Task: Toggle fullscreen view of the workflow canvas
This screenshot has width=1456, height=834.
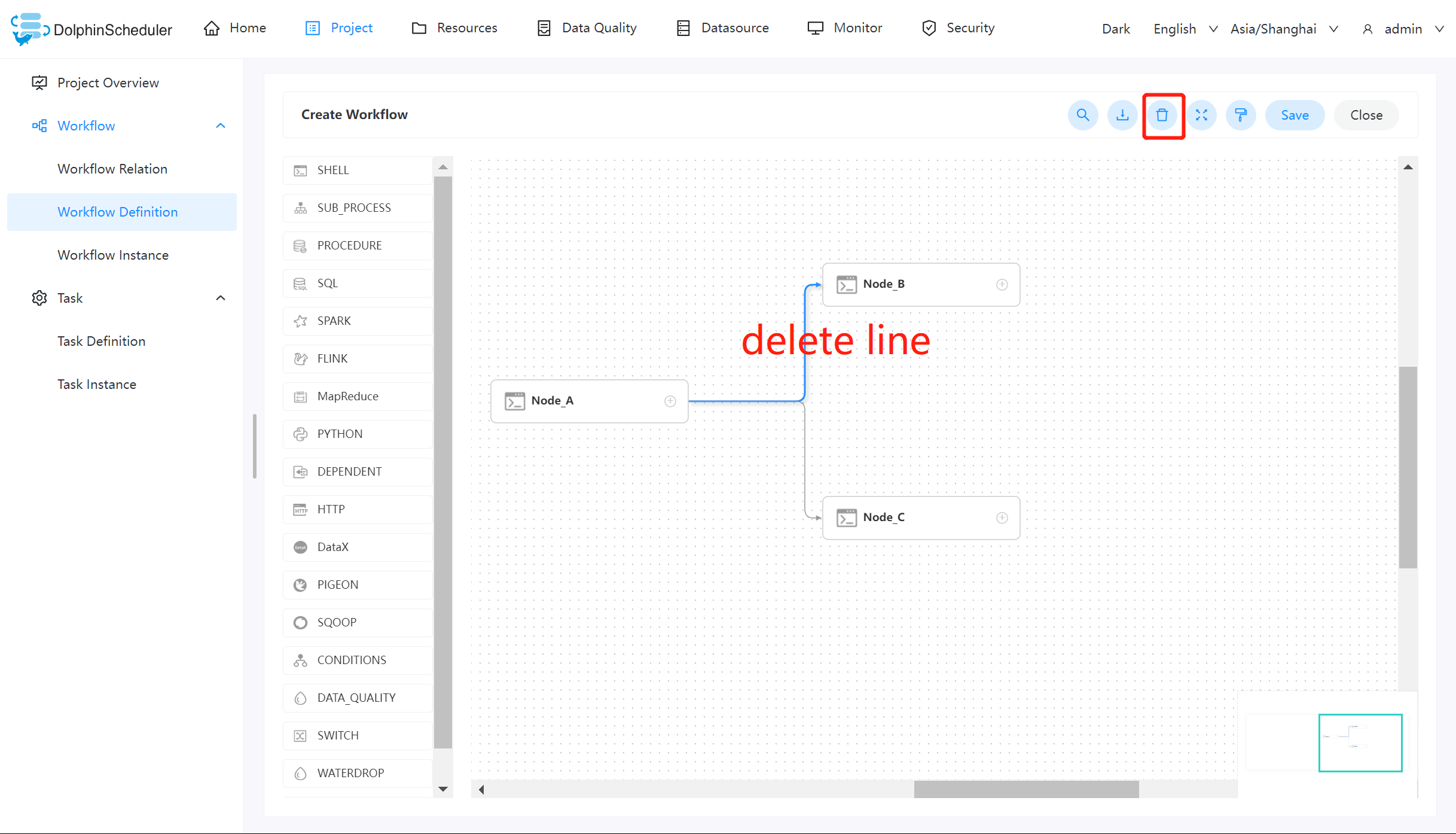Action: (x=1202, y=115)
